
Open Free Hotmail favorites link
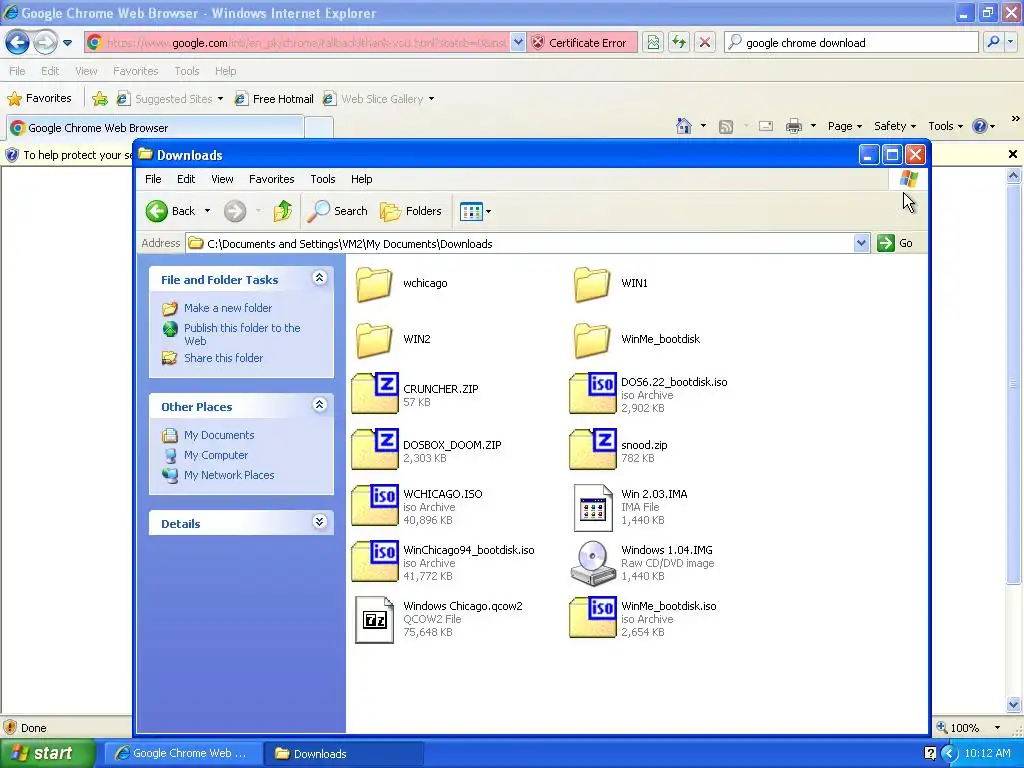pyautogui.click(x=274, y=99)
